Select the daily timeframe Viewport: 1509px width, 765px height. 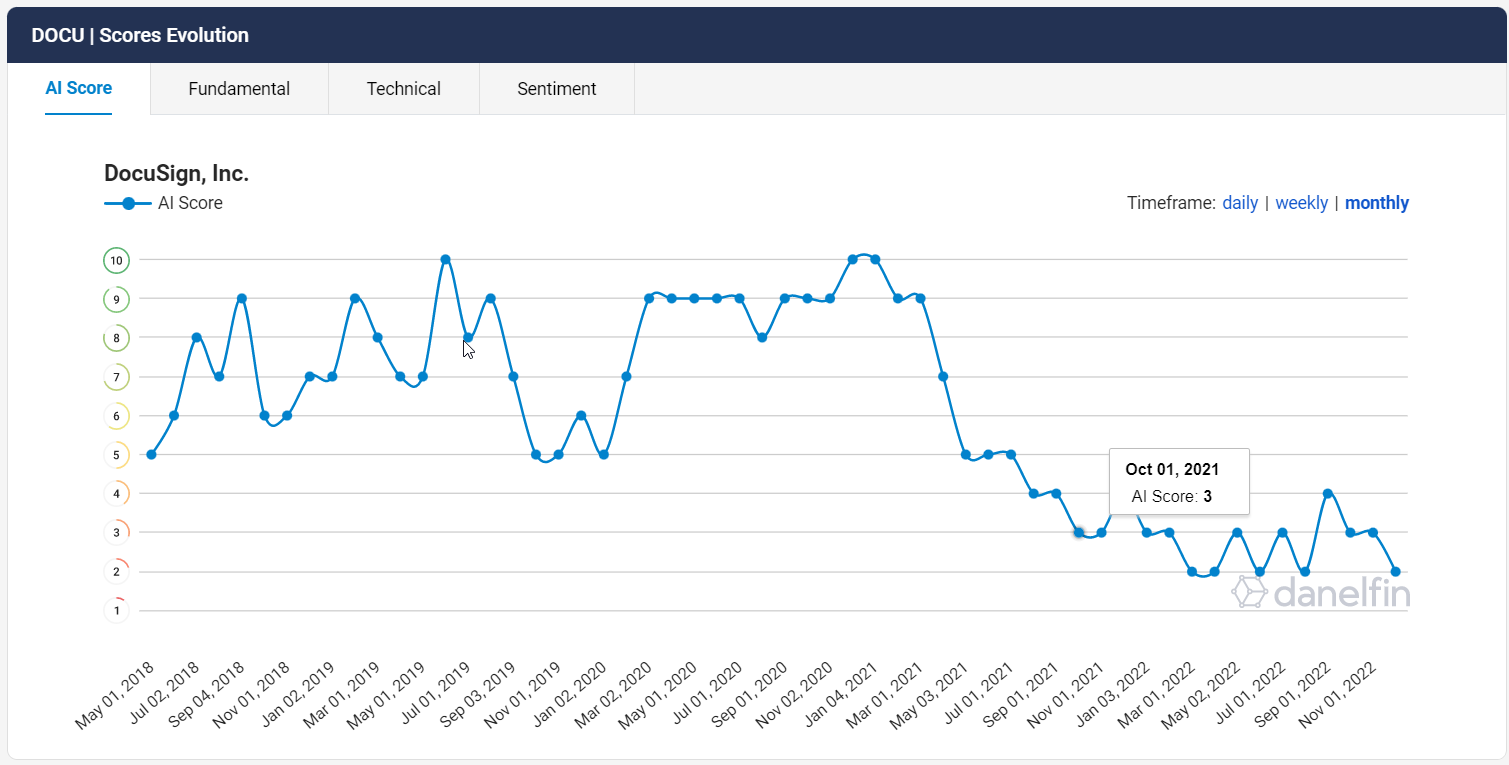1240,203
